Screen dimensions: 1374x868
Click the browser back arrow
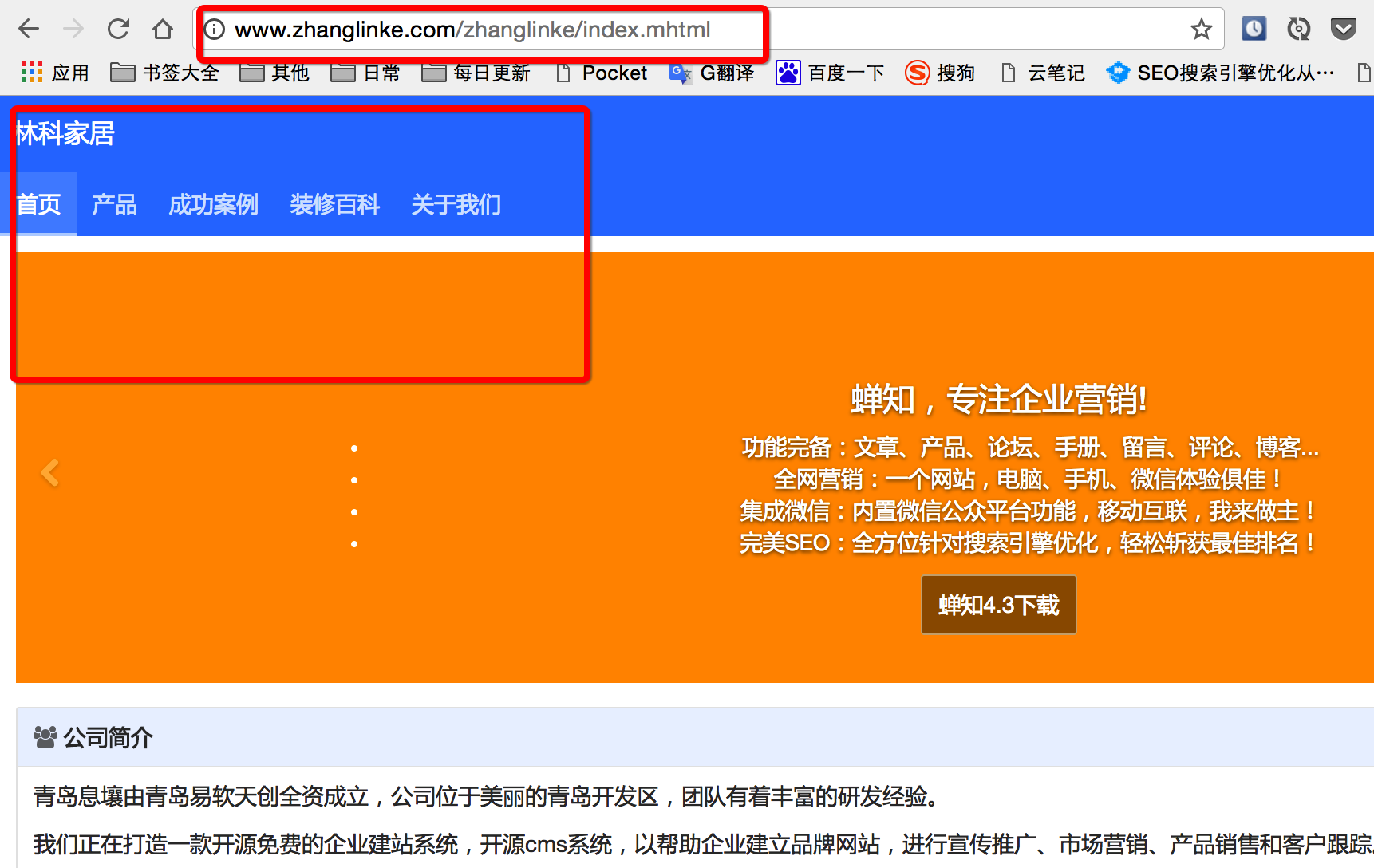(x=29, y=30)
